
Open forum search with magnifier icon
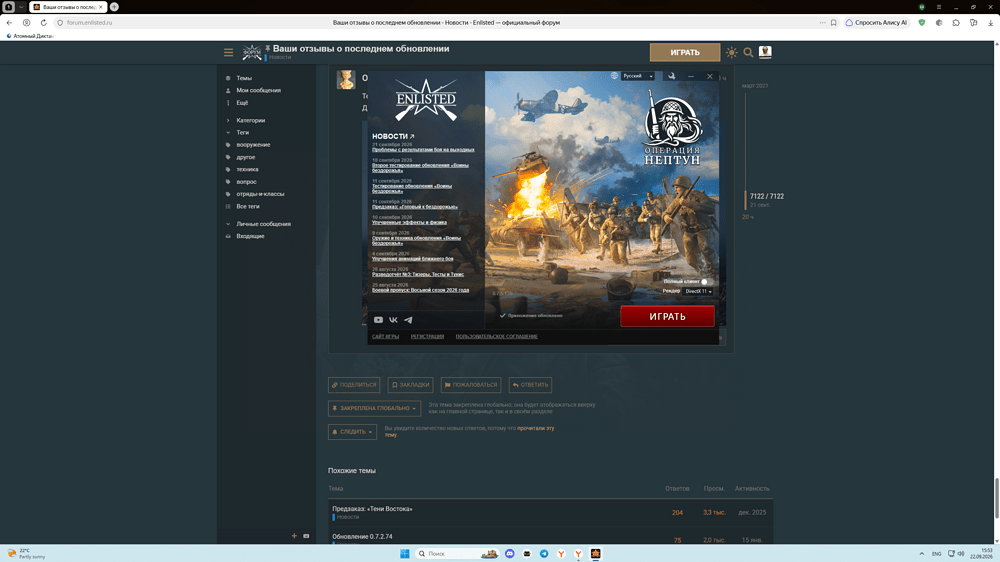pos(748,52)
